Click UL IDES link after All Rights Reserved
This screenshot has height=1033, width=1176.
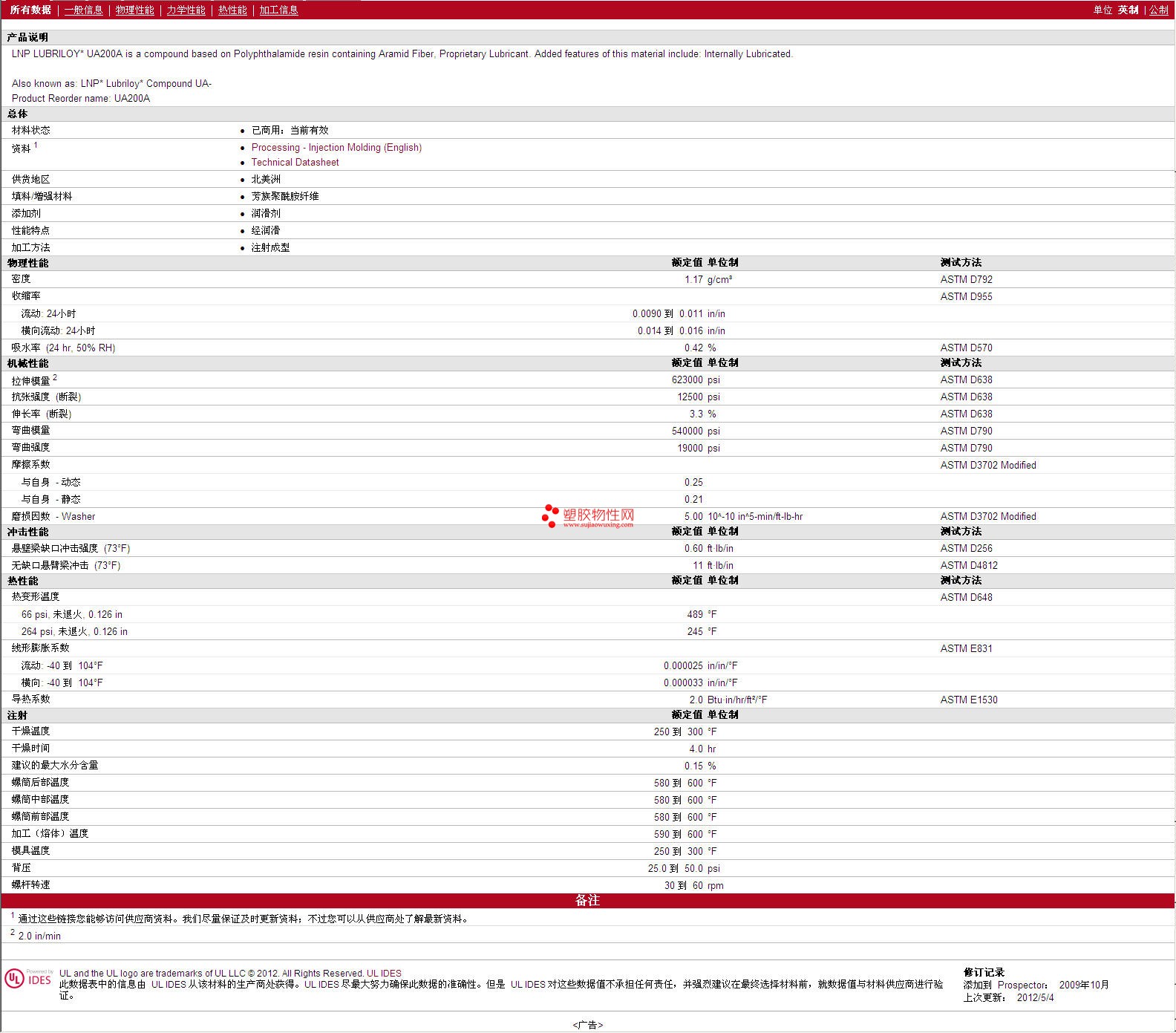pyautogui.click(x=384, y=973)
